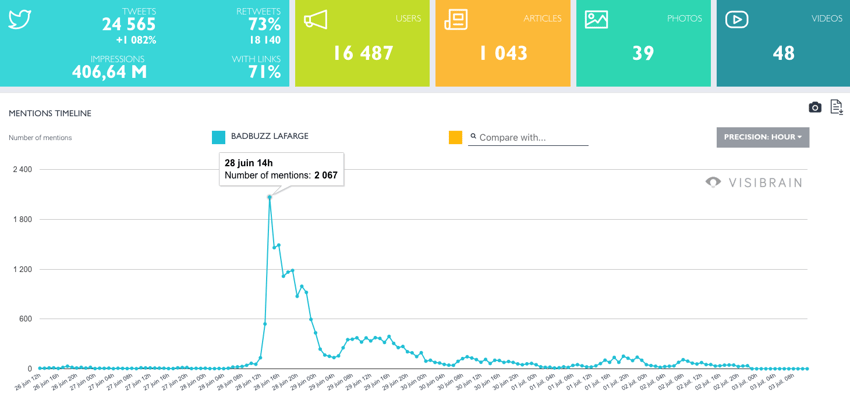Take a chart snapshot with the camera icon
Screen dimensions: 850x397
click(x=815, y=107)
